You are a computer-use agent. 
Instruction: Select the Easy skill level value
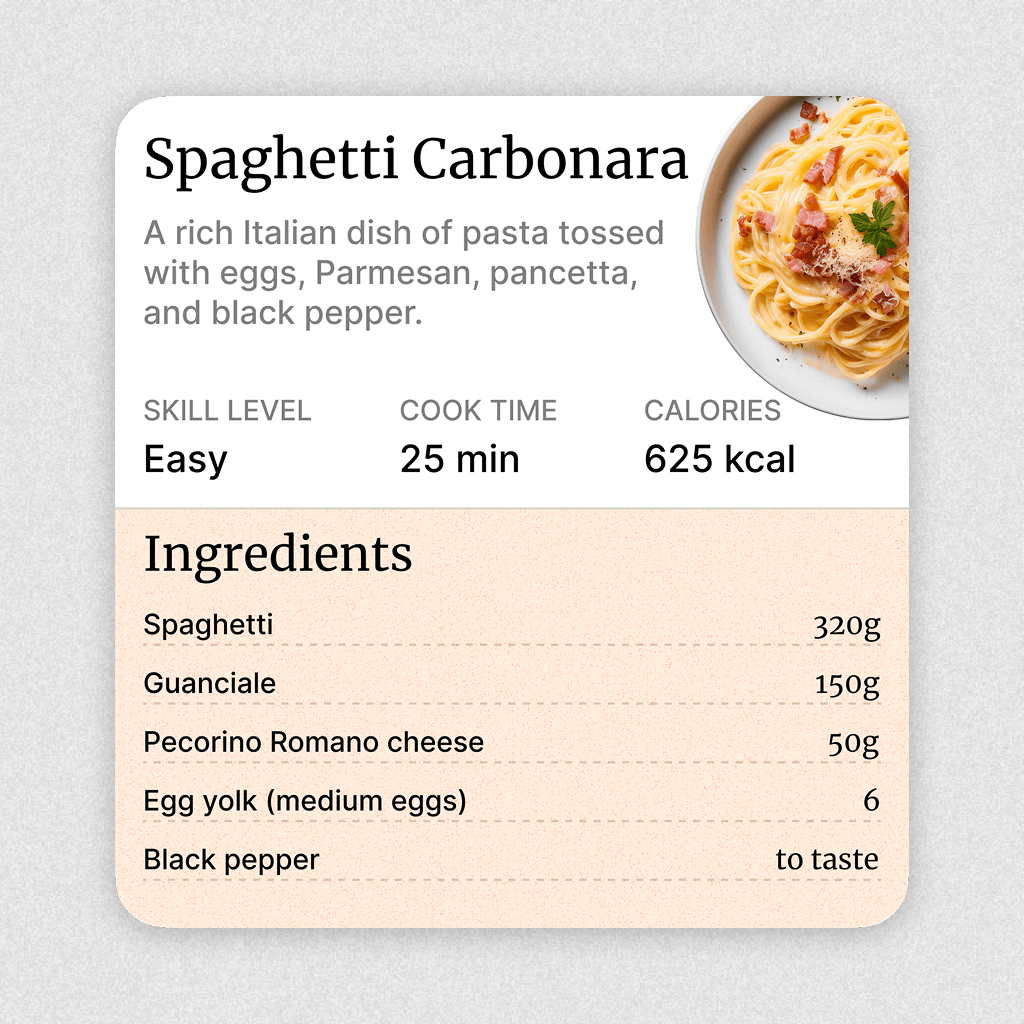pyautogui.click(x=186, y=460)
